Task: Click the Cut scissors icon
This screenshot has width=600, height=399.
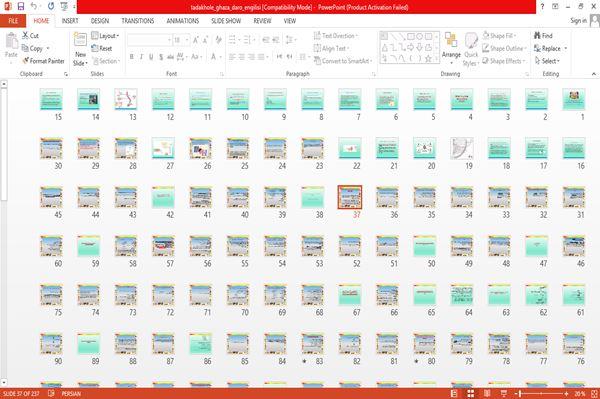Action: click(25, 36)
